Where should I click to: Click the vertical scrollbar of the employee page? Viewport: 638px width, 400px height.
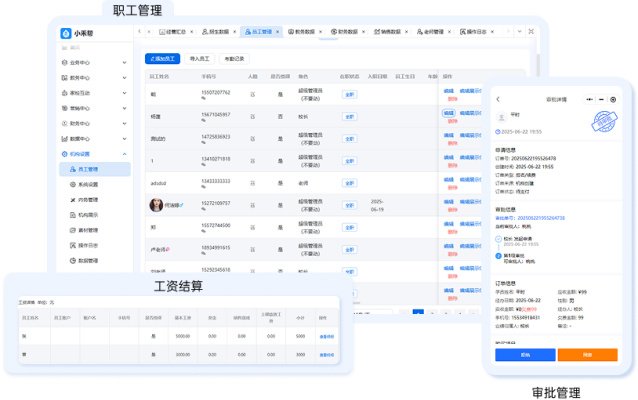coord(538,65)
